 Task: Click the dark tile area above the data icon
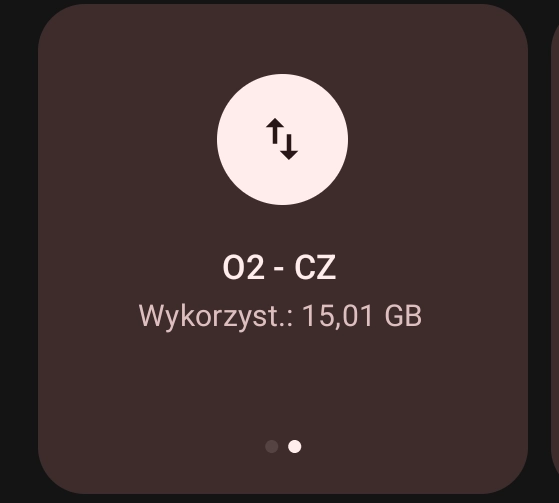pyautogui.click(x=282, y=39)
